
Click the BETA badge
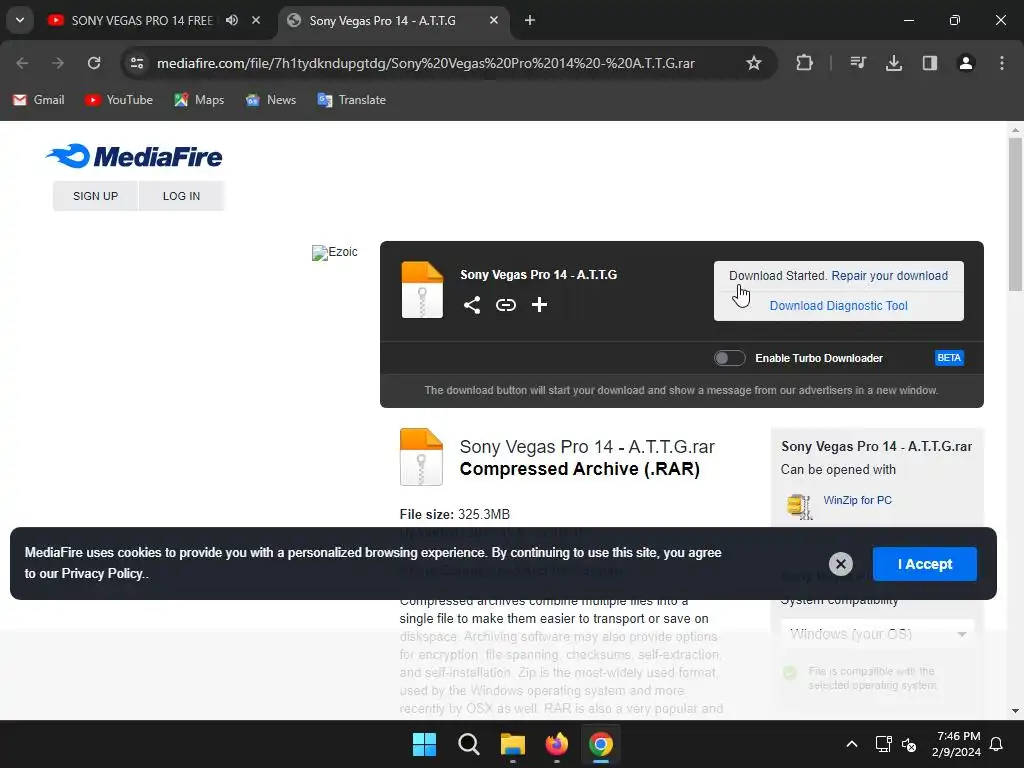point(949,358)
